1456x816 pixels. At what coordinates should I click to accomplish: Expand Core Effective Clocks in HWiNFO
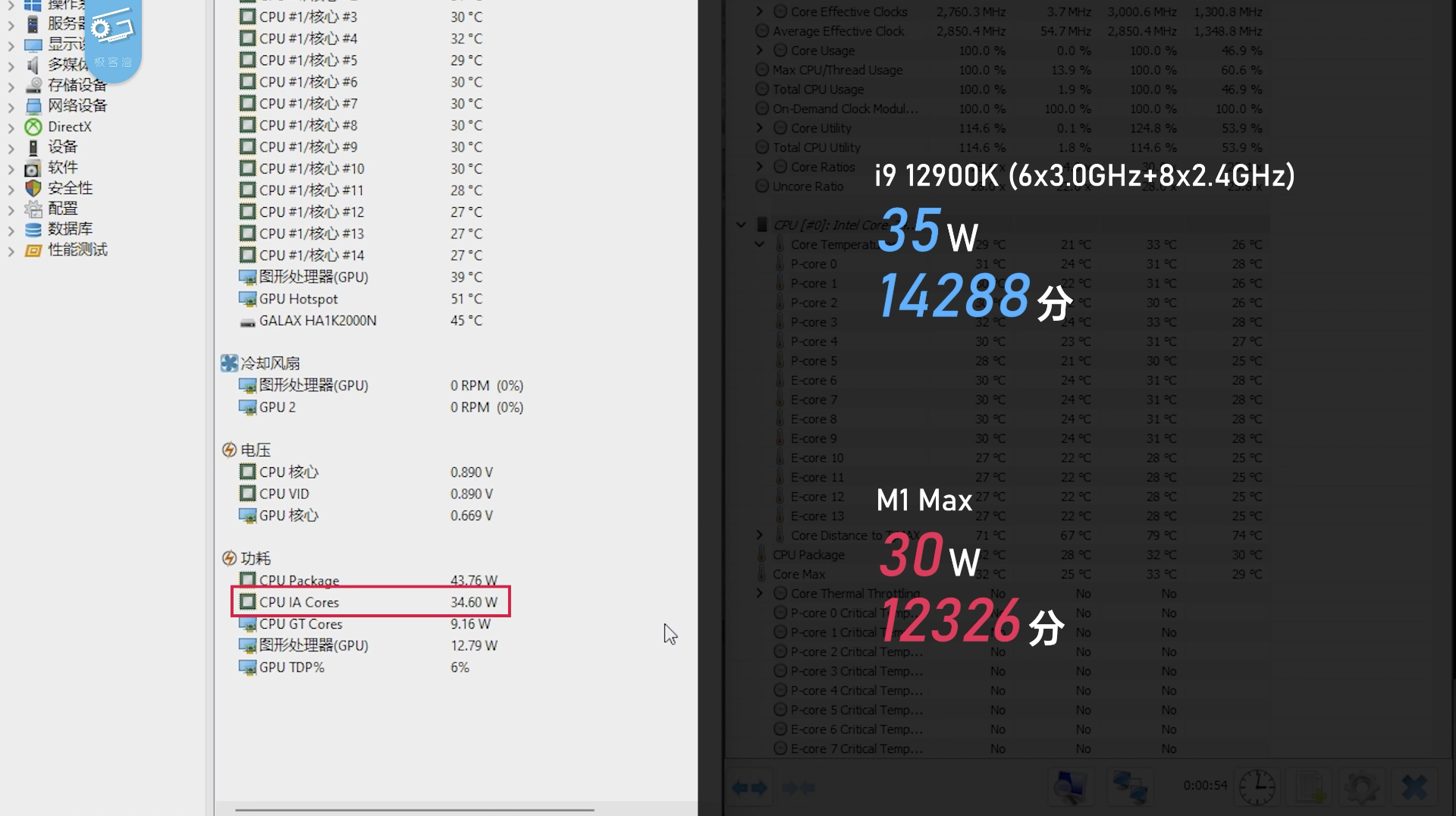(x=760, y=11)
